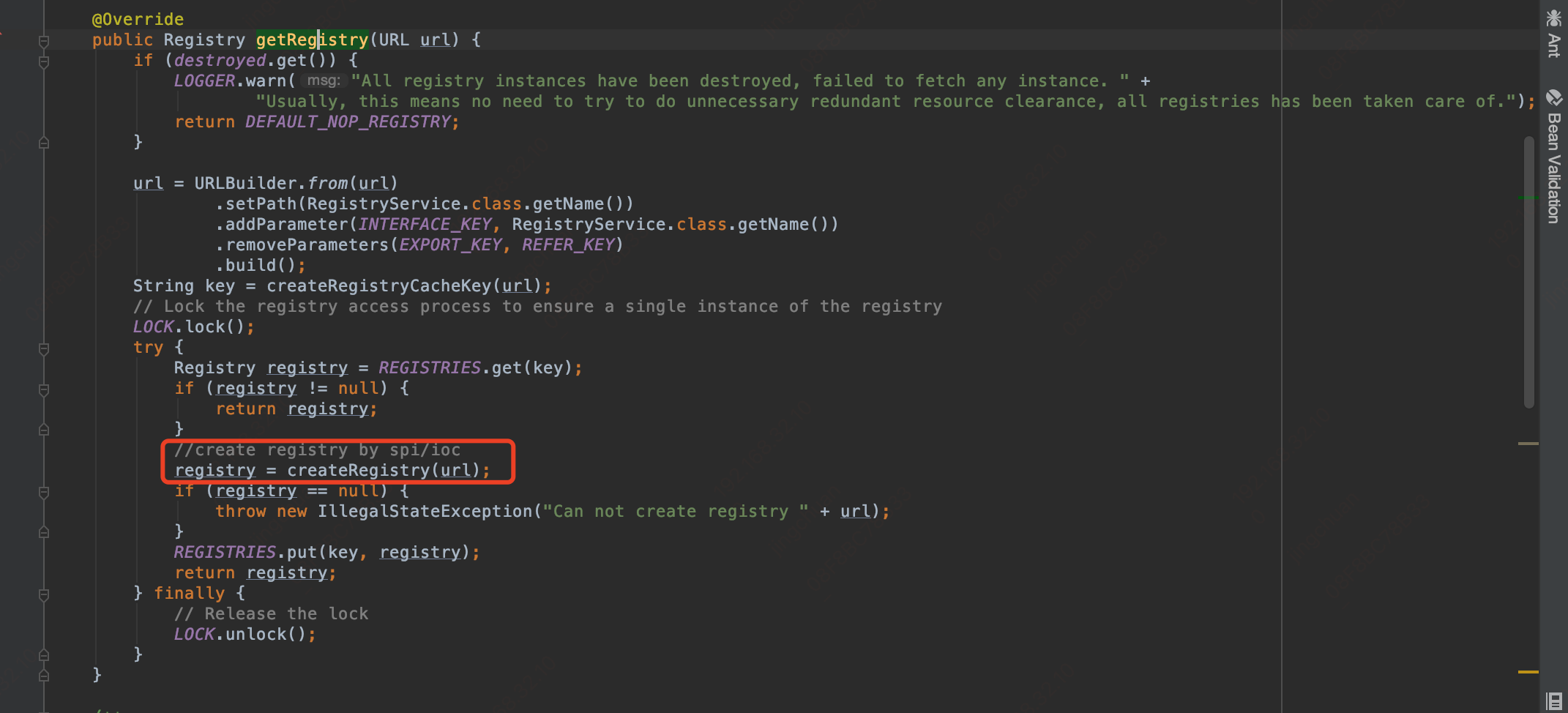This screenshot has width=1568, height=713.
Task: Jump to the gray-yellow warning stripe mark
Action: tap(1528, 444)
